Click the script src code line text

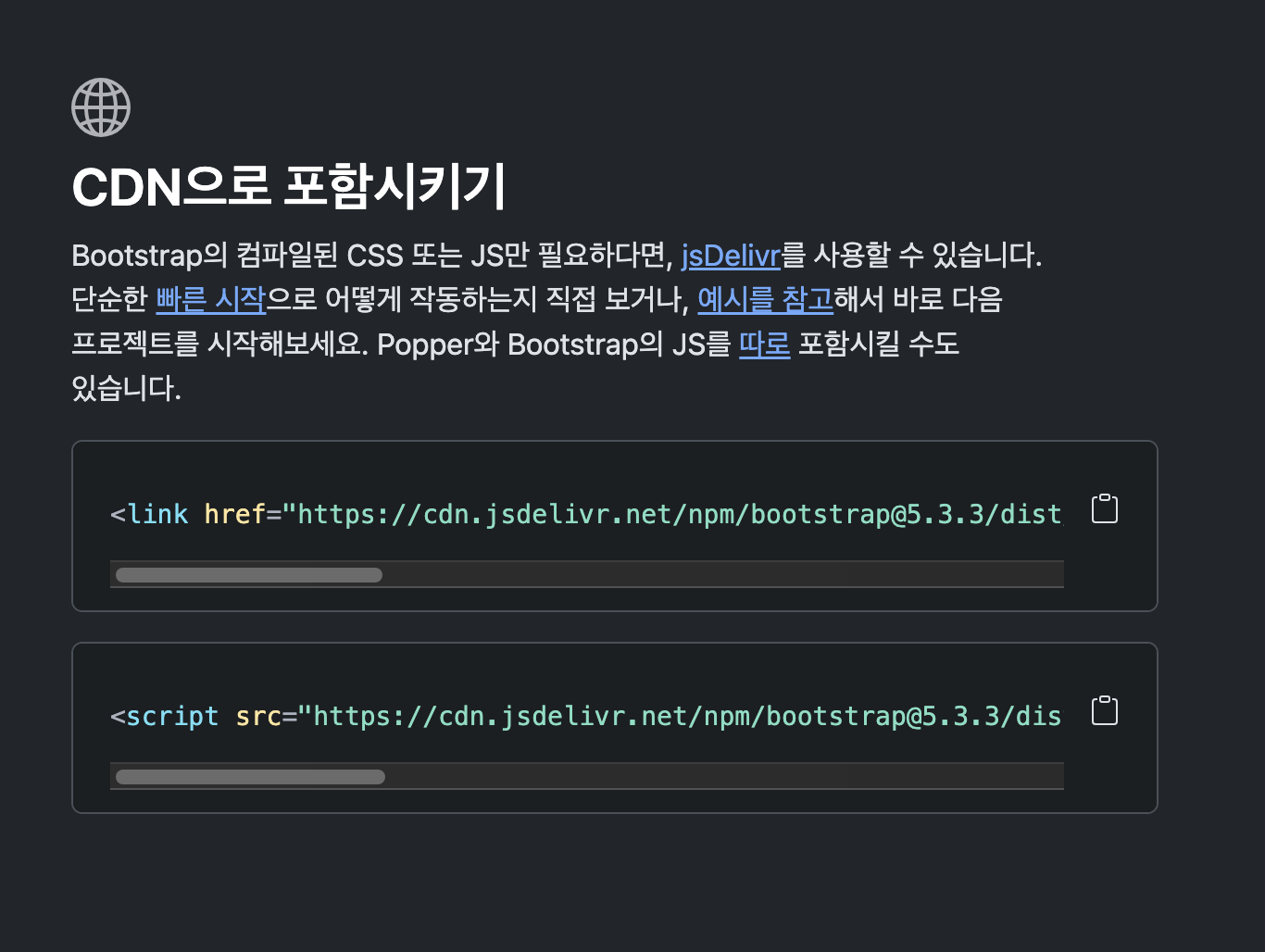coord(586,716)
